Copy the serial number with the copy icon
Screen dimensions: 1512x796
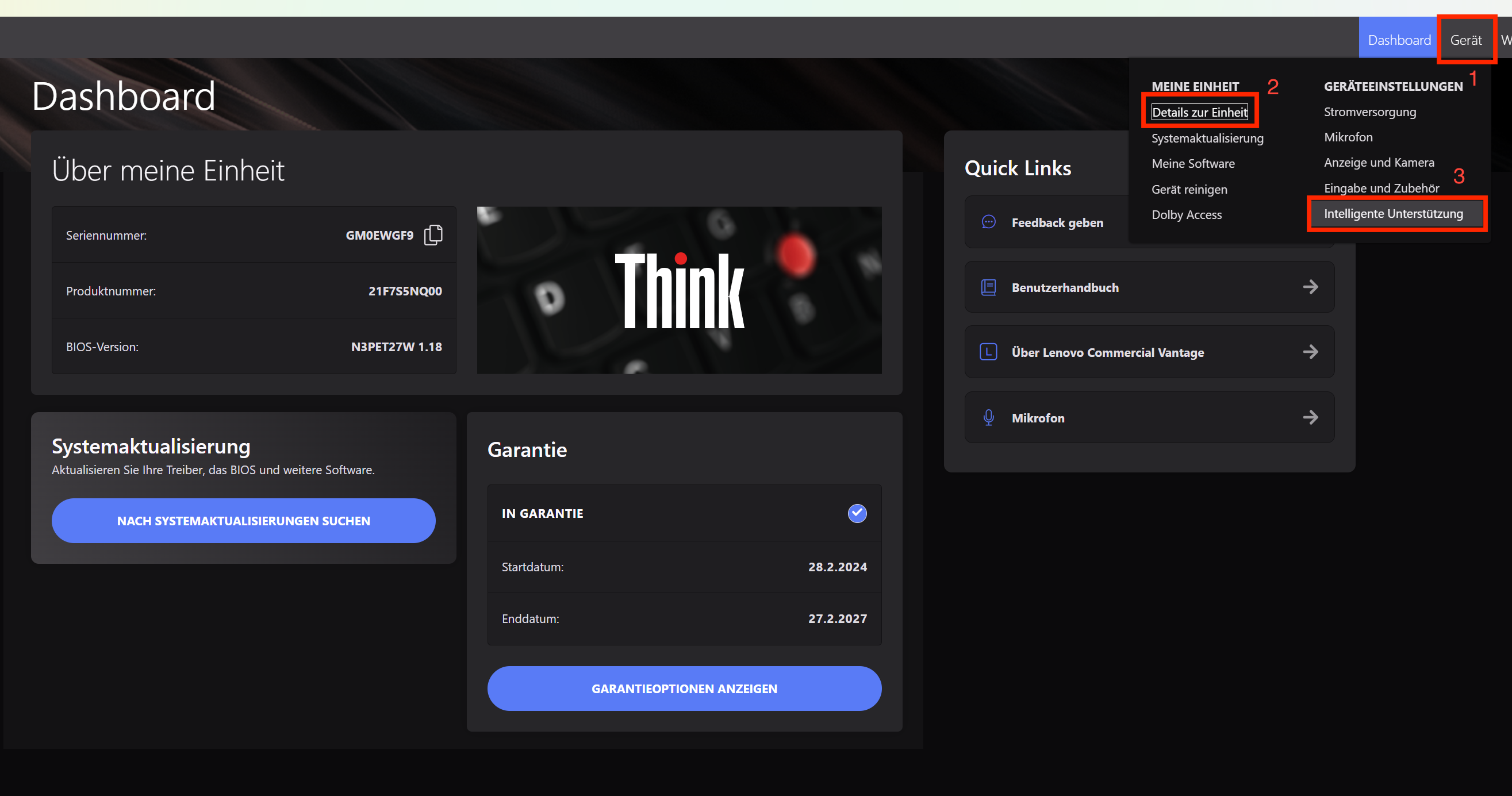click(433, 234)
